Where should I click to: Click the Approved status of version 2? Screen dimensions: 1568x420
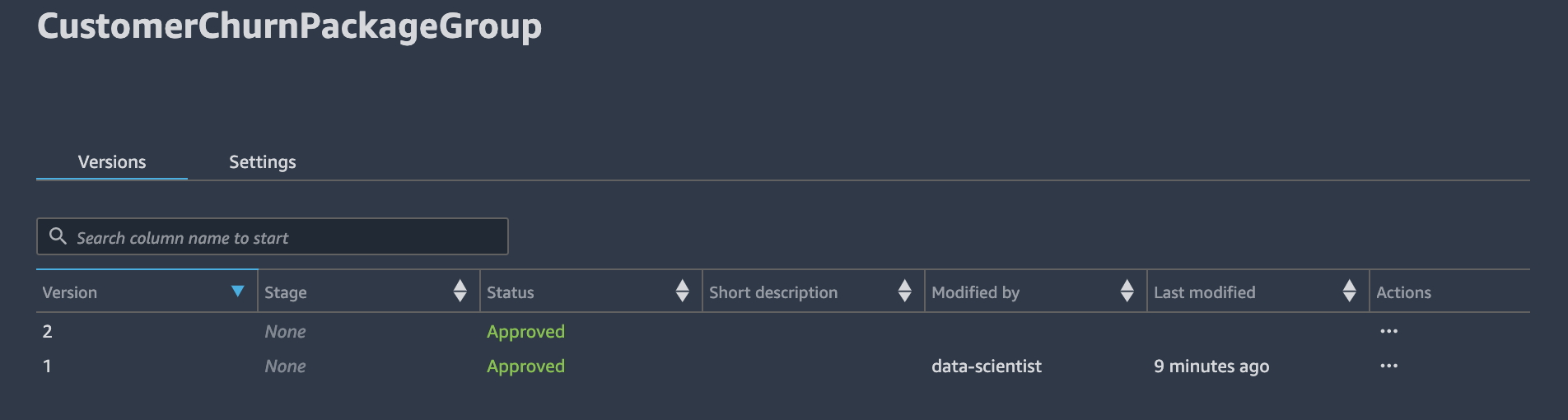[x=525, y=332]
